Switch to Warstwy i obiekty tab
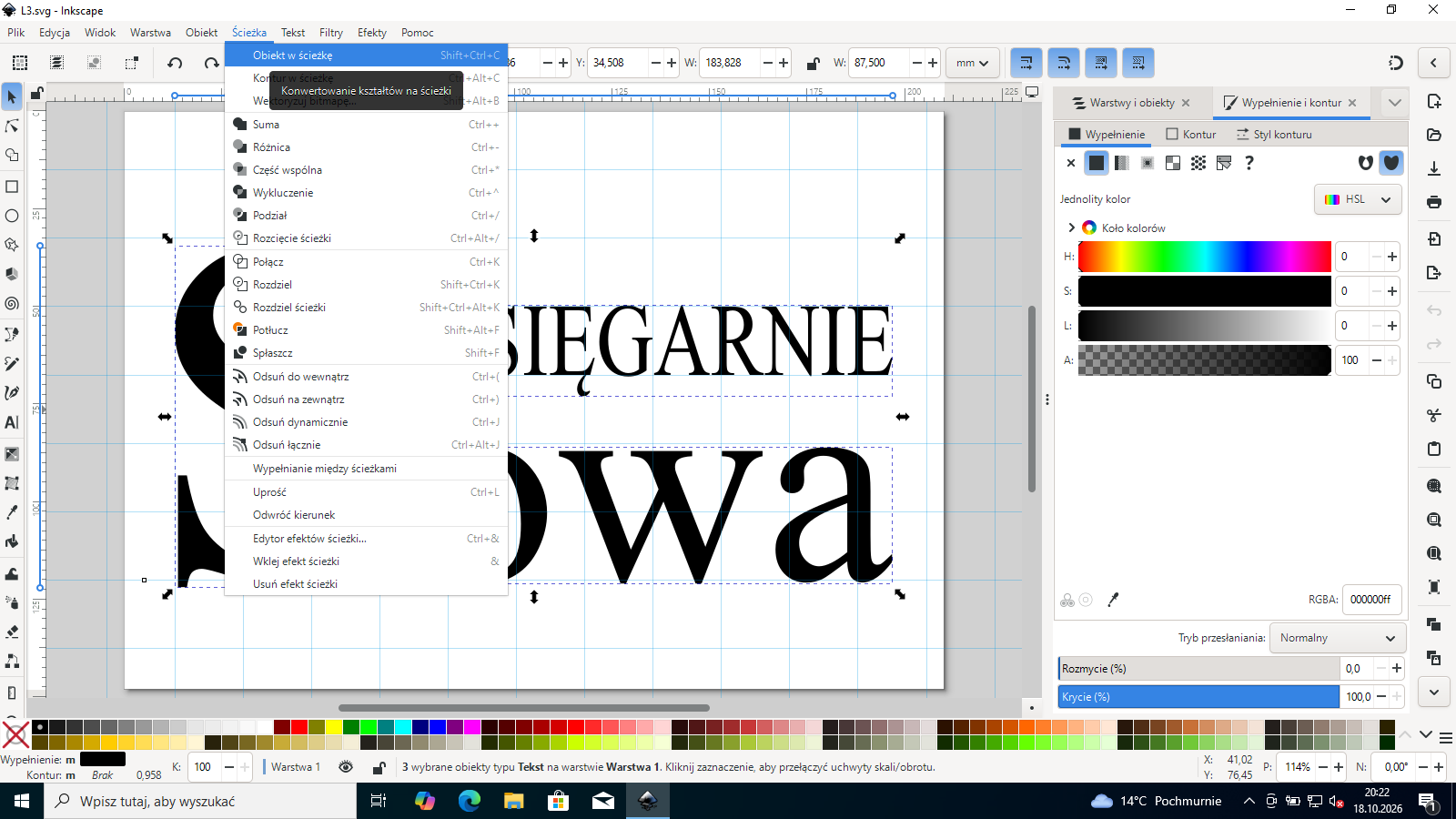This screenshot has width=1456, height=819. [x=1131, y=103]
